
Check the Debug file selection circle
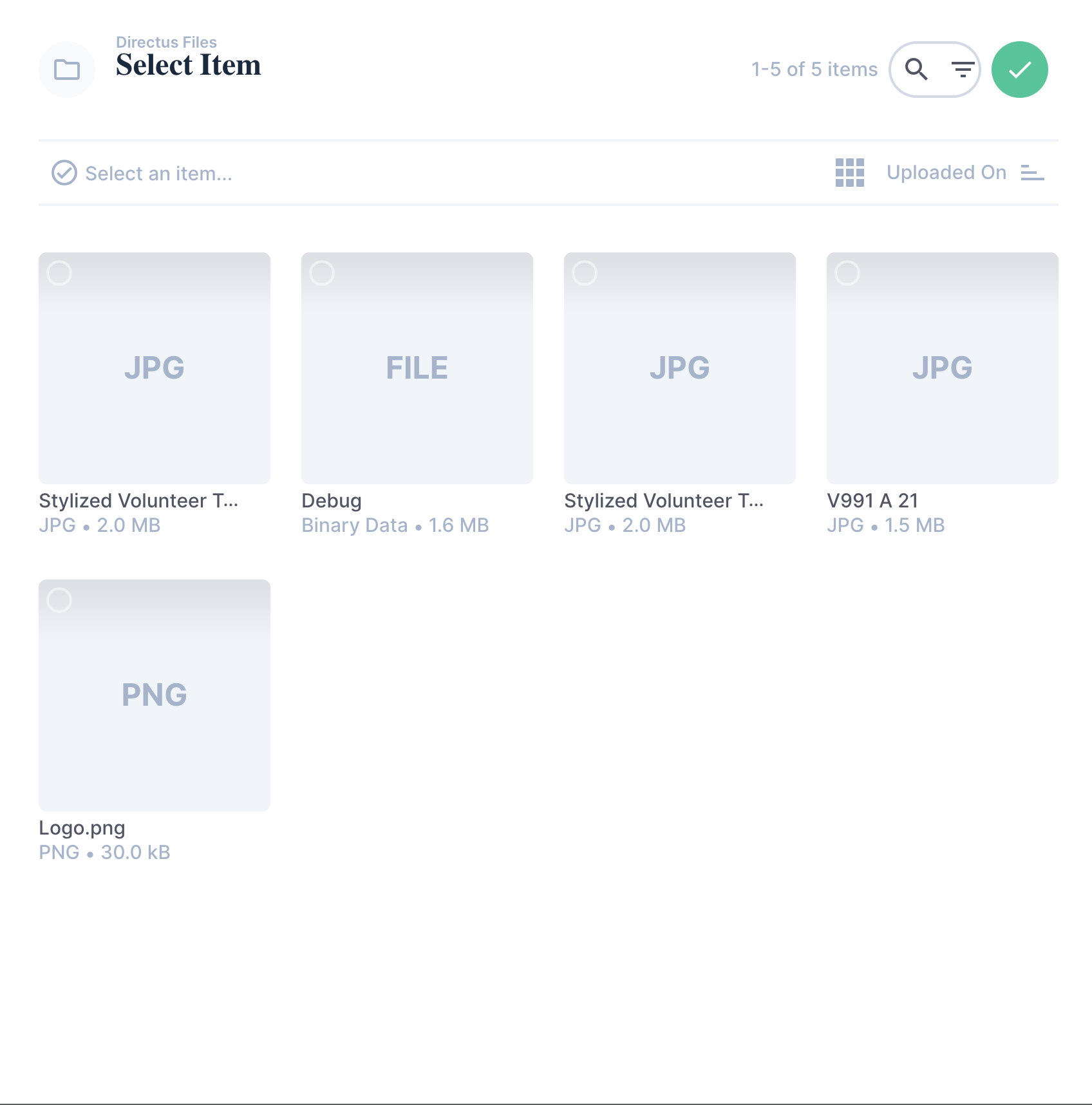coord(322,273)
